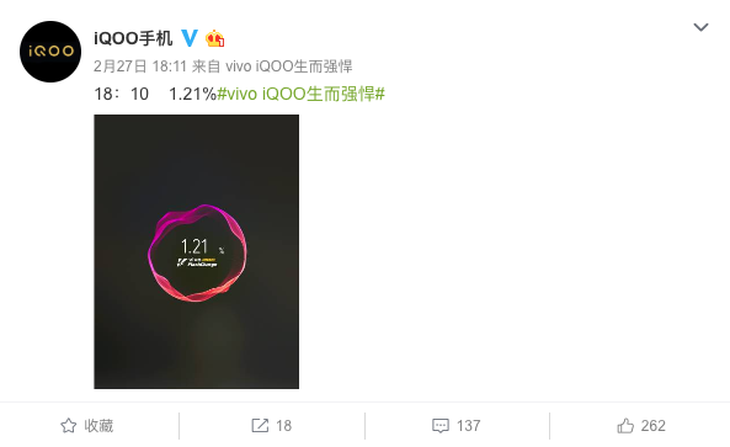Screen dimensions: 730x447
Task: Click the comment speech bubble icon
Action: pyautogui.click(x=440, y=426)
